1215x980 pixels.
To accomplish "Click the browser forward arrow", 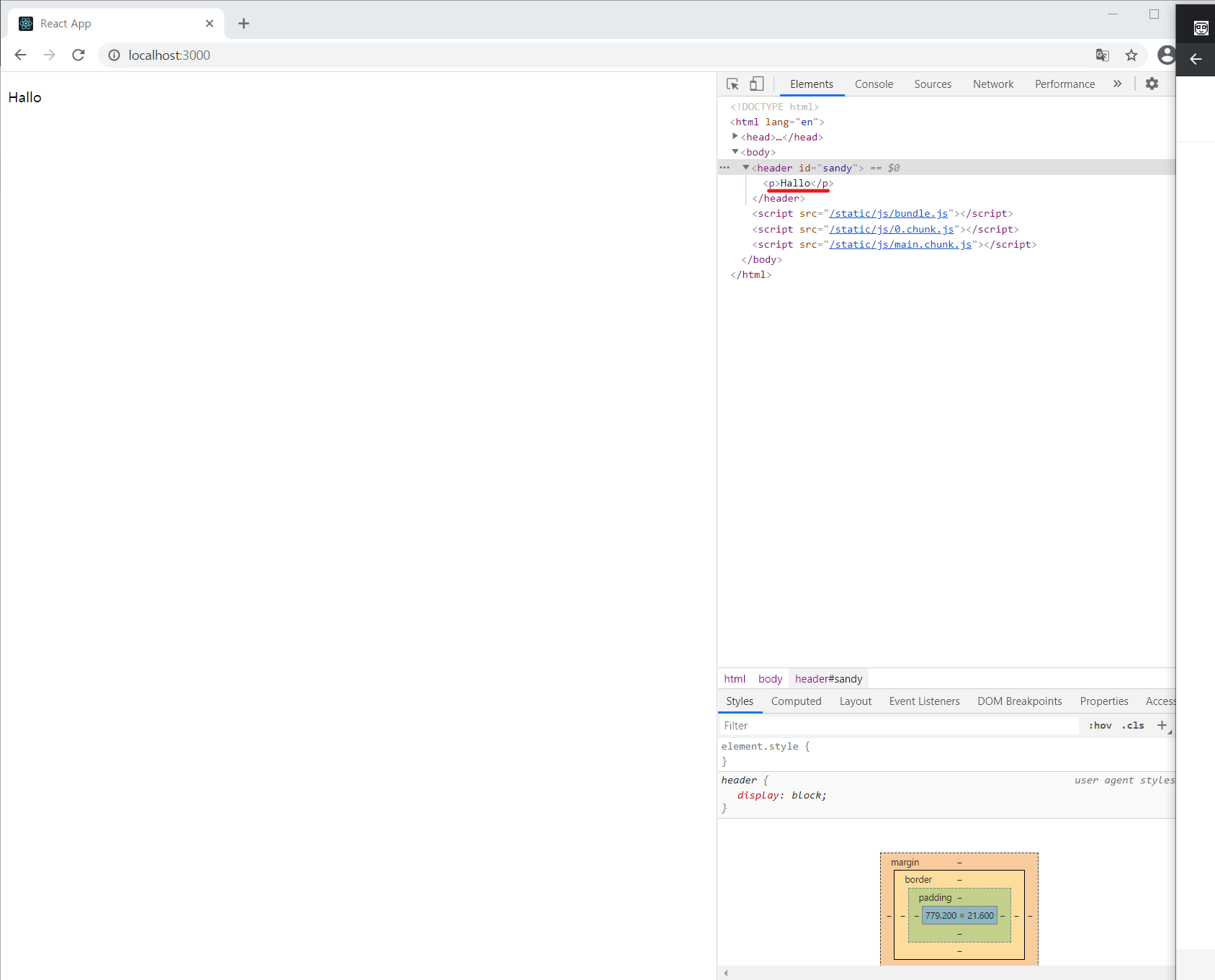I will coord(49,55).
